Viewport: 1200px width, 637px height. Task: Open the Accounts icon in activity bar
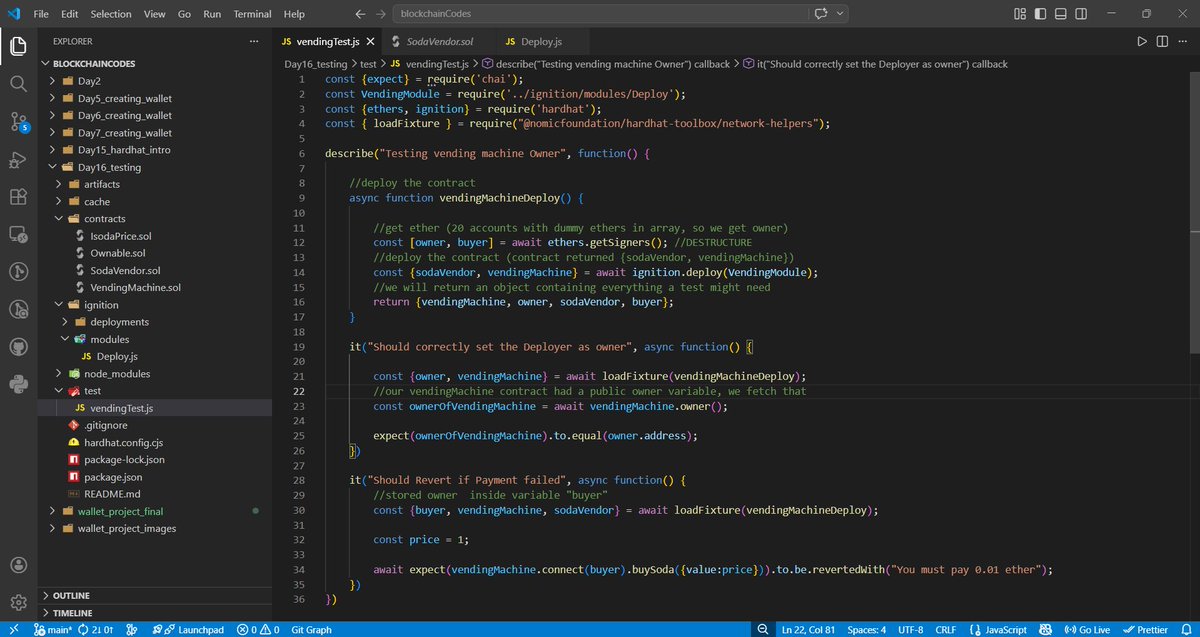point(18,565)
